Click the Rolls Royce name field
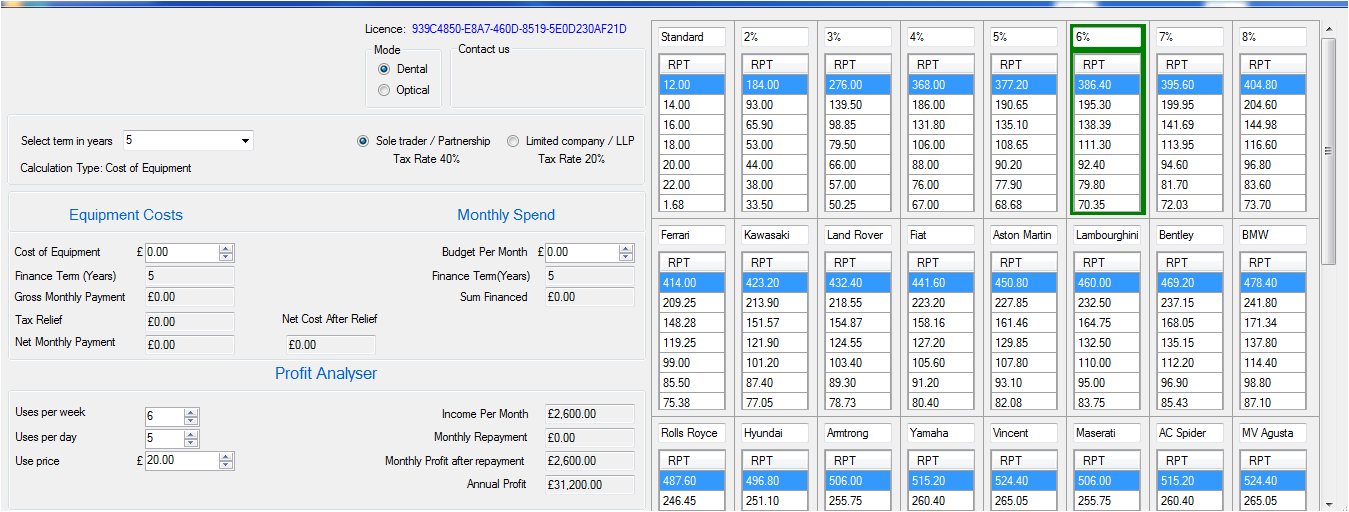1349x512 pixels. [692, 433]
